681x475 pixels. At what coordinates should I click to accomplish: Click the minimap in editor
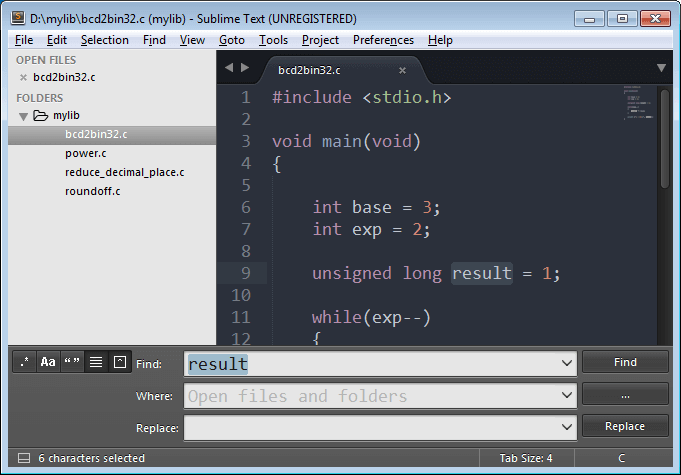(x=638, y=102)
